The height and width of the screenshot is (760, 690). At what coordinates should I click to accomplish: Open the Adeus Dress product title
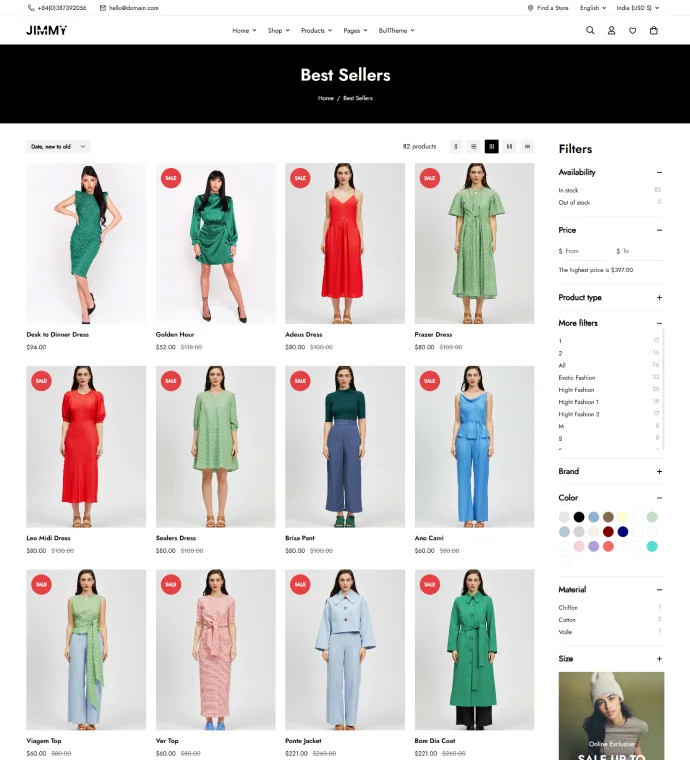303,334
